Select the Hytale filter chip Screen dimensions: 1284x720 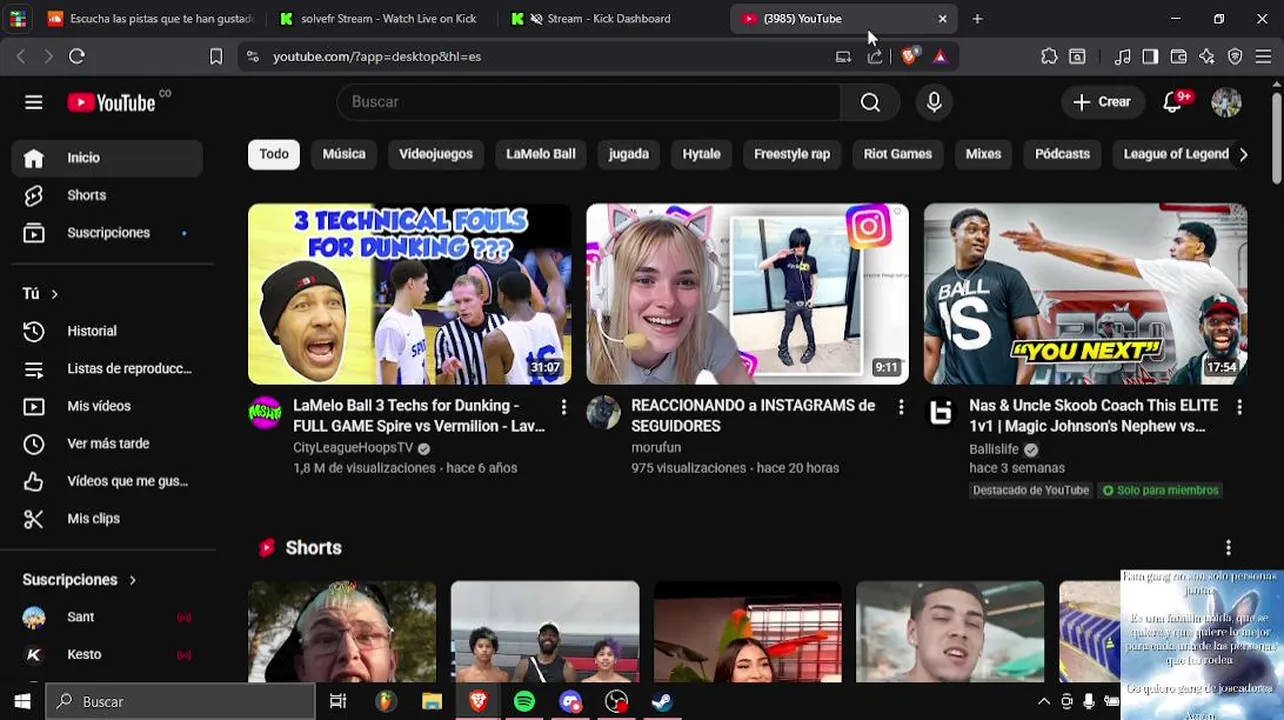click(x=701, y=154)
